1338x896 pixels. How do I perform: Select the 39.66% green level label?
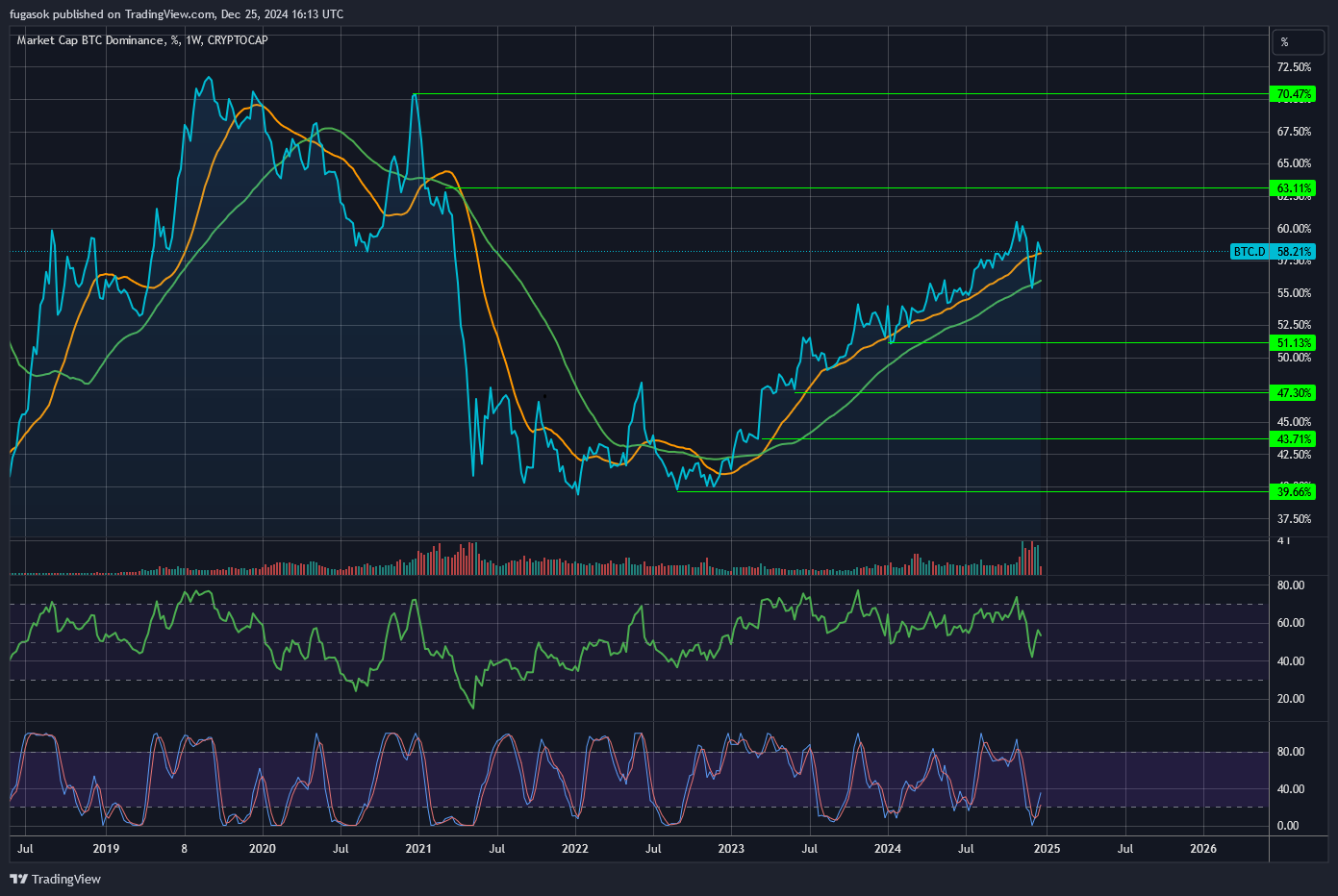point(1294,492)
